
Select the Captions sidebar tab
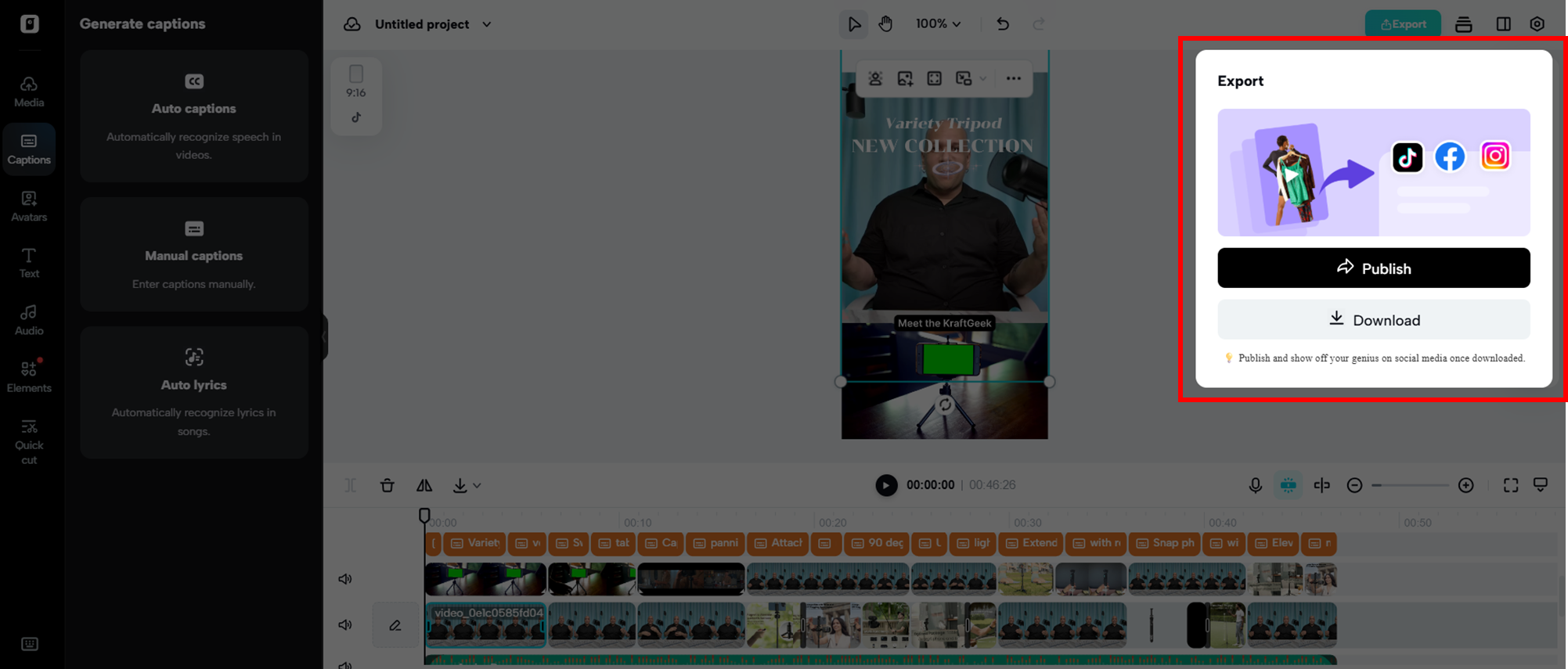pos(29,149)
